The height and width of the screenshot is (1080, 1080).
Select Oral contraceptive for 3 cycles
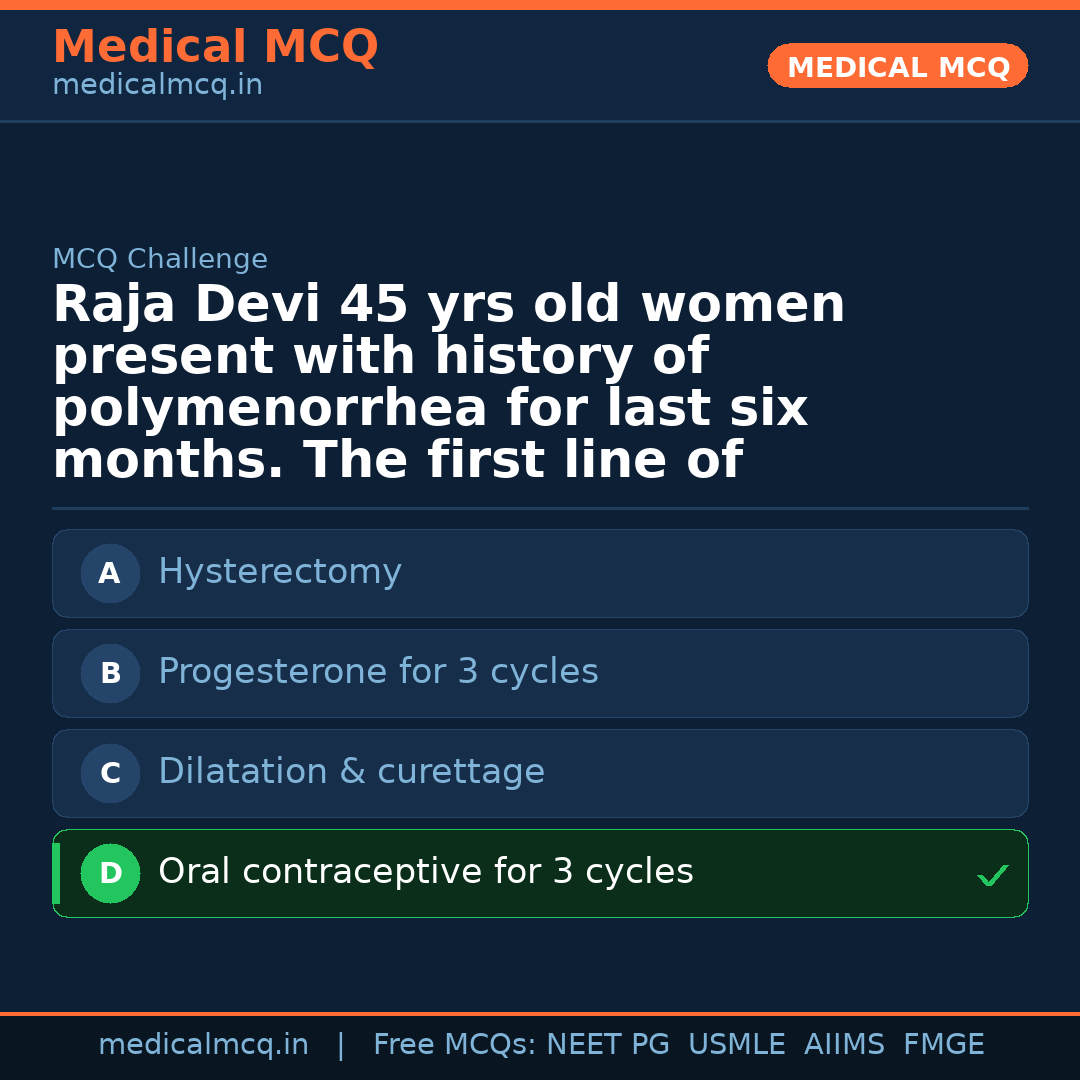[425, 872]
